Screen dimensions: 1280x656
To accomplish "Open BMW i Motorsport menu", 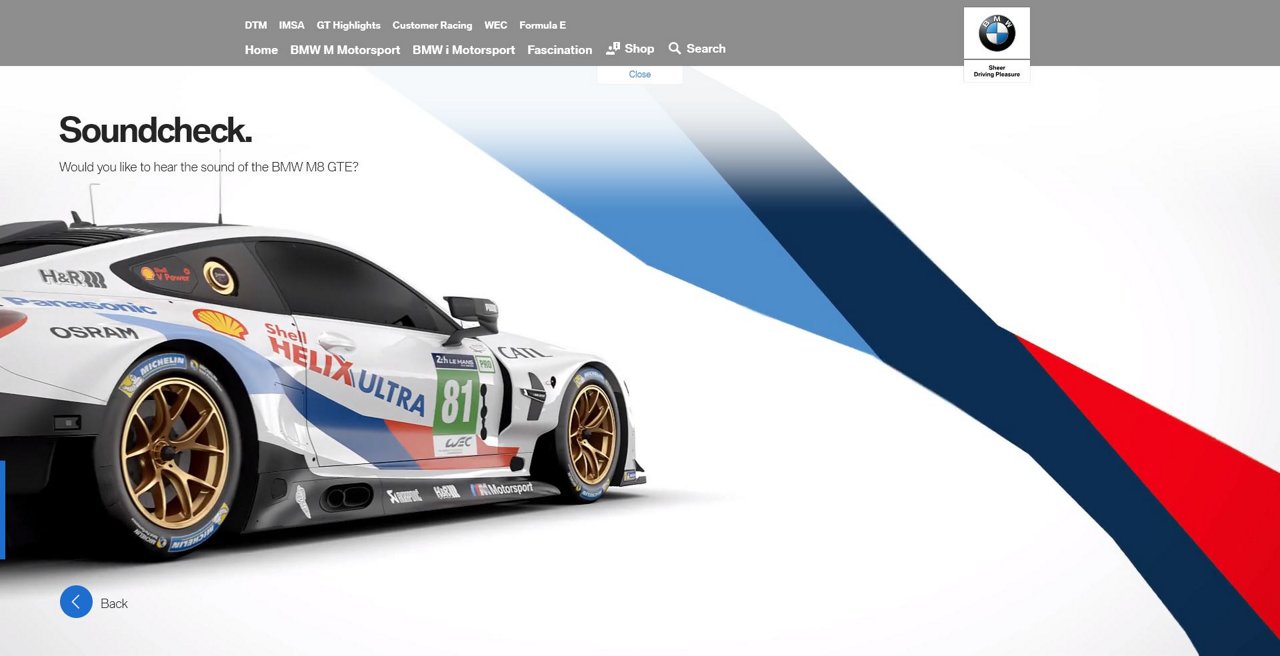I will pos(464,50).
